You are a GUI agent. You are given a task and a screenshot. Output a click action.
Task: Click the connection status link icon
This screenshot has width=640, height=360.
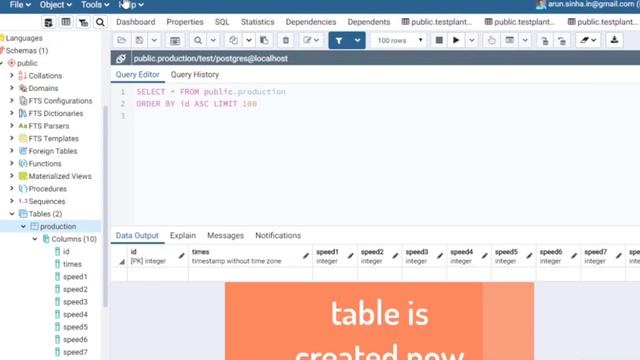point(121,58)
